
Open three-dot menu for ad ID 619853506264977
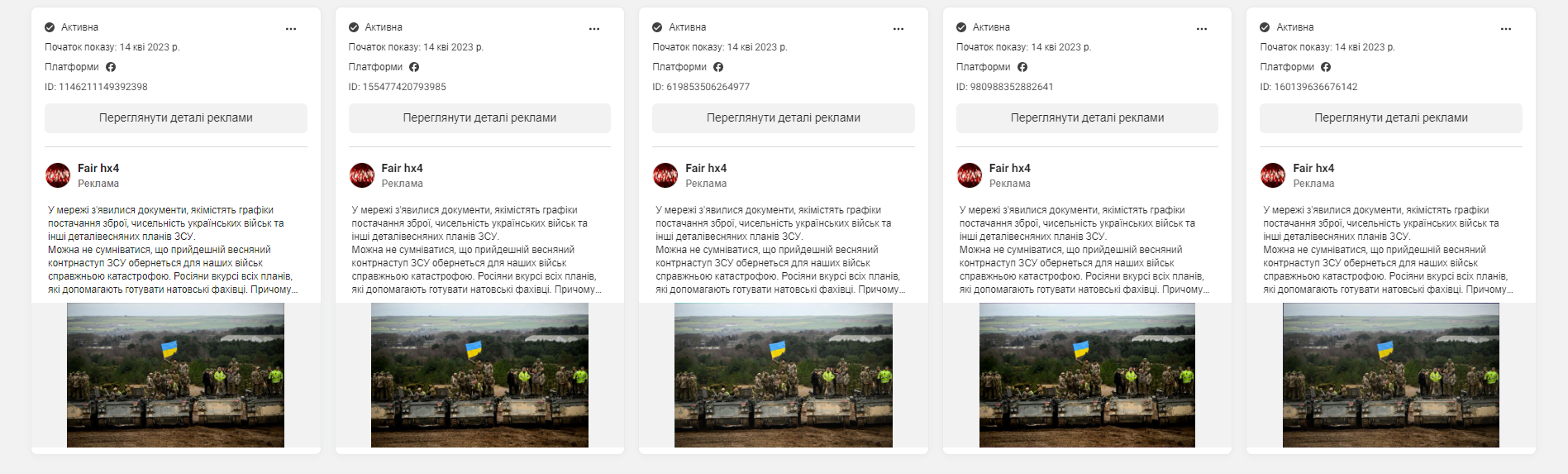point(898,28)
